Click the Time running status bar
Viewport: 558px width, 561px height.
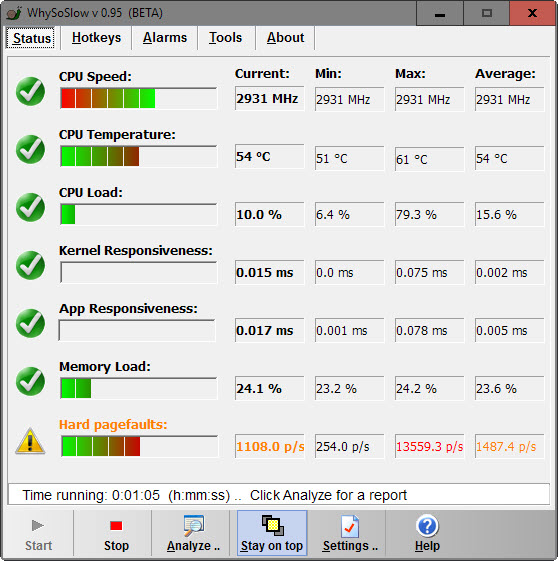(279, 495)
